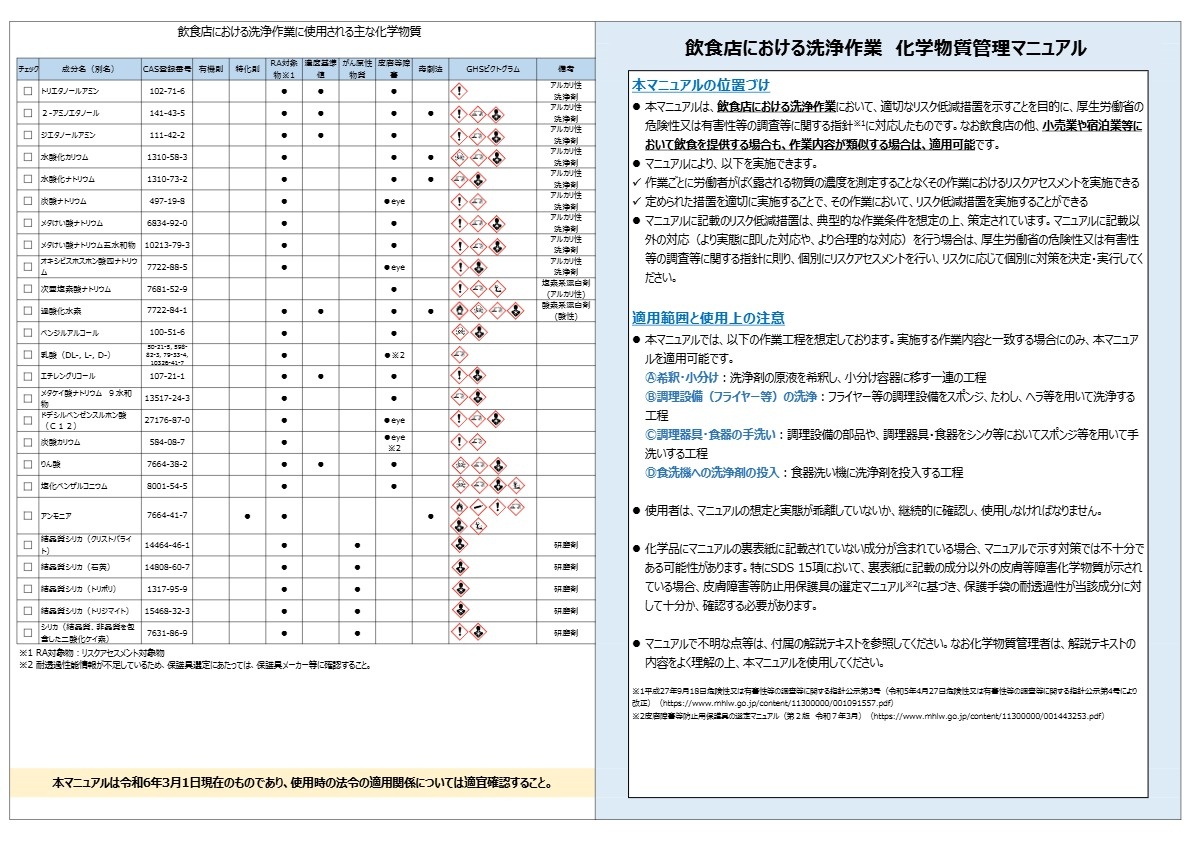Click the health hazard pictogram in the エチレングリコール row
The image size is (1190, 841).
477,376
